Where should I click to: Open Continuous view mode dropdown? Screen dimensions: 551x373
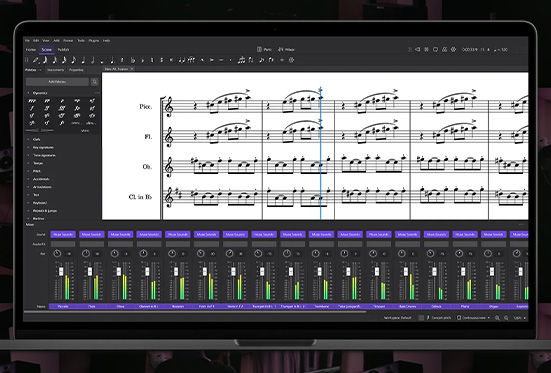click(473, 318)
